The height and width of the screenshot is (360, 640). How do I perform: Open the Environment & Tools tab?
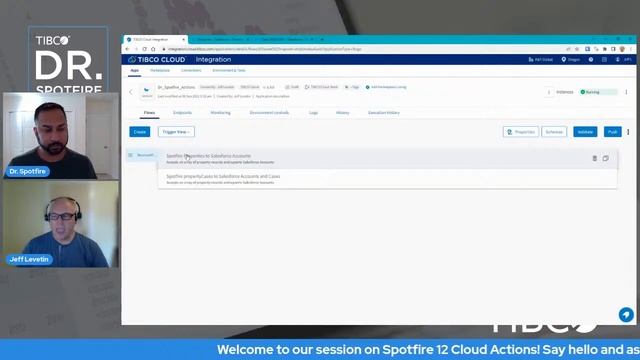pos(229,71)
